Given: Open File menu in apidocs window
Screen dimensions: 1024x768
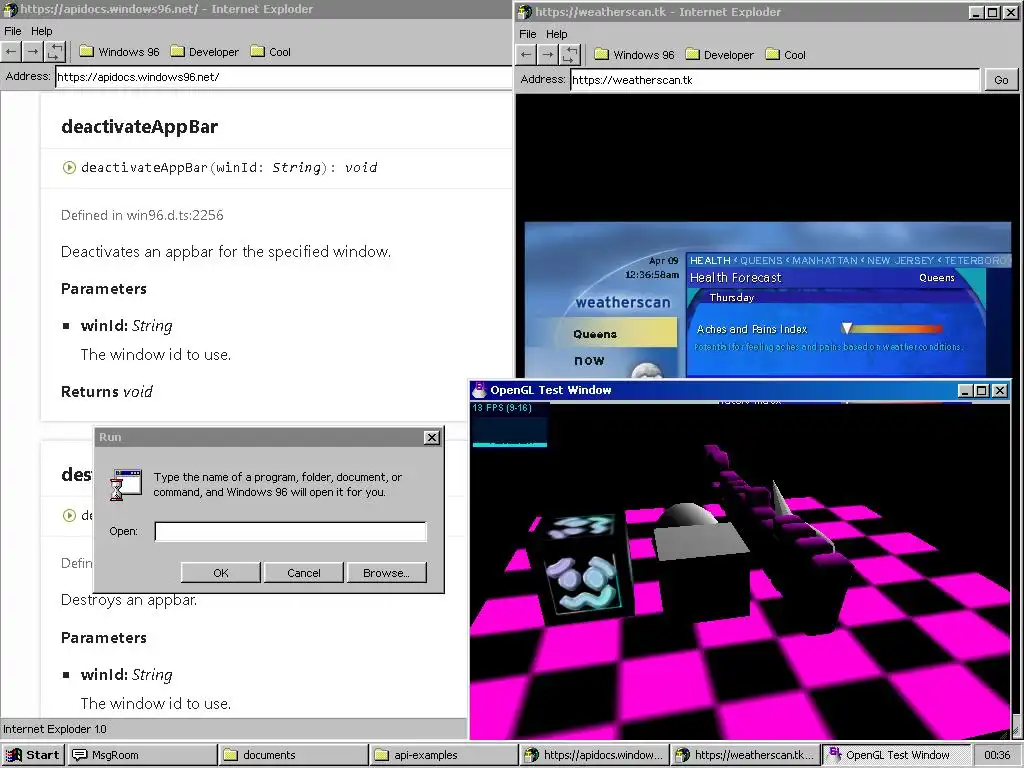Looking at the screenshot, I should click(12, 31).
